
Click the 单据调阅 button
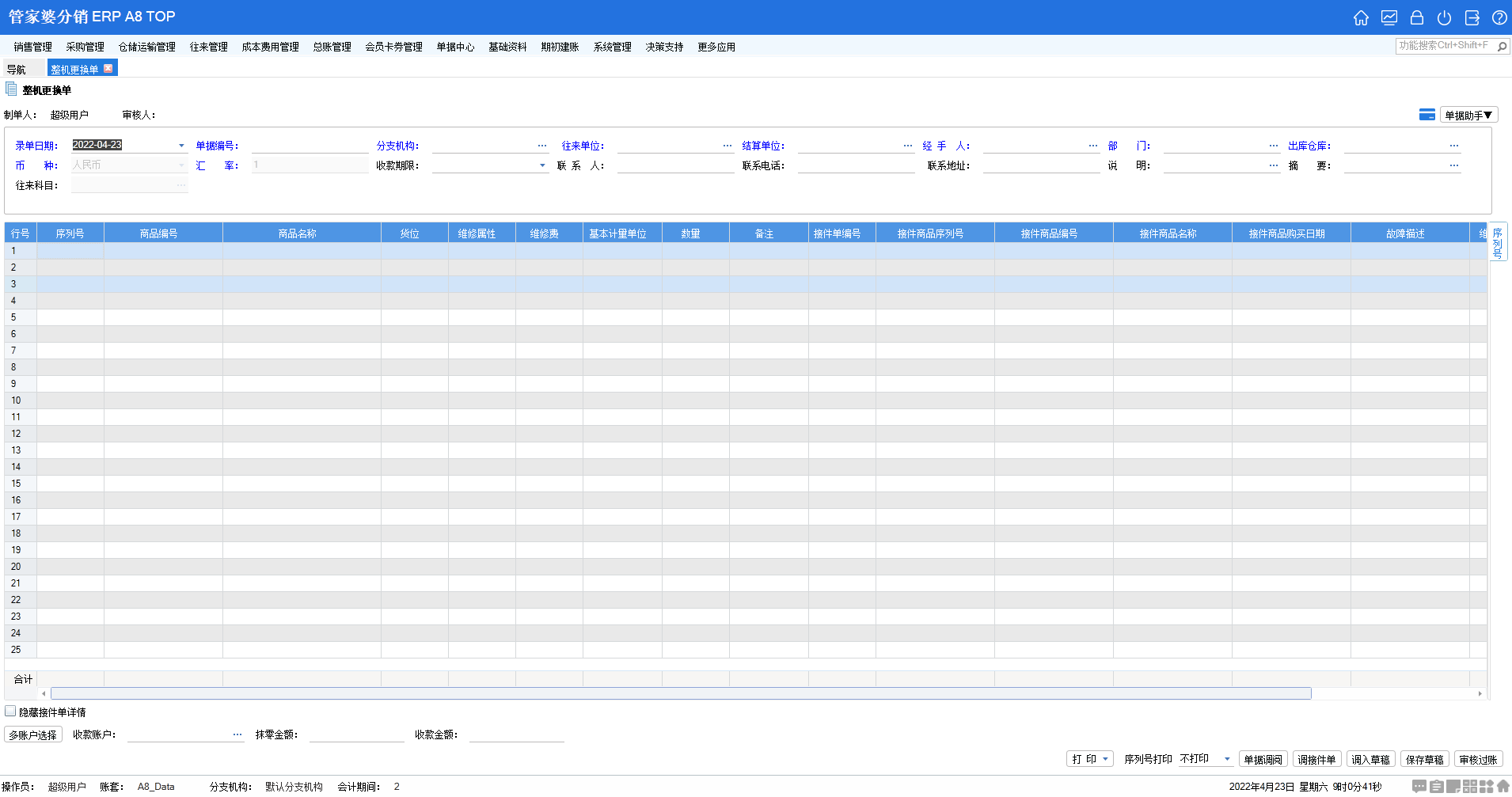click(1263, 759)
